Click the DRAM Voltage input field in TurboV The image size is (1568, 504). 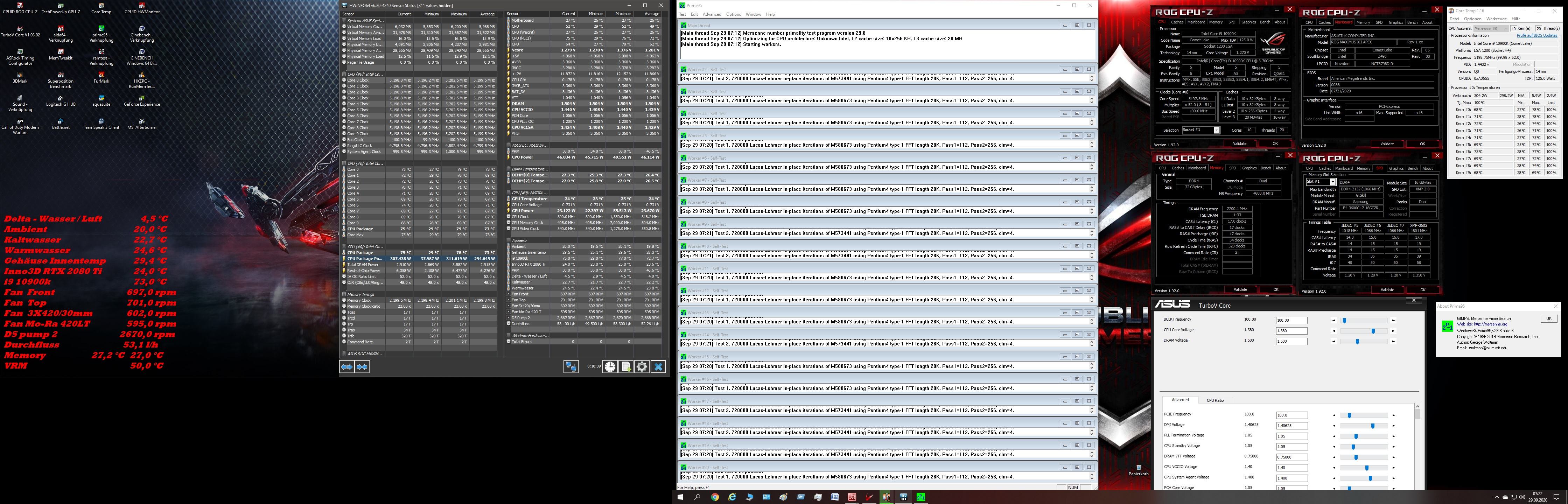pyautogui.click(x=1291, y=342)
